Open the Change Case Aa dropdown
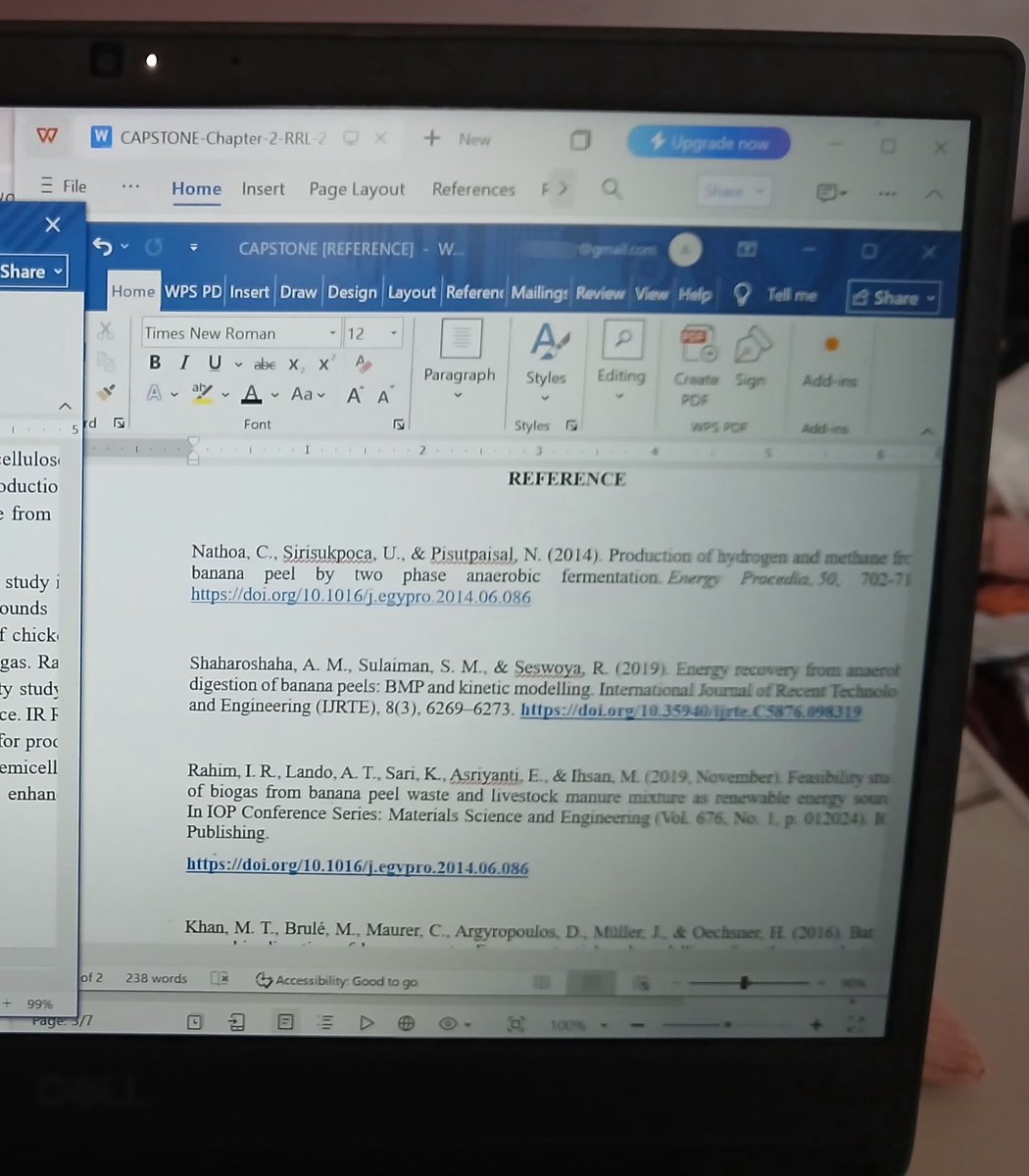The width and height of the screenshot is (1029, 1176). click(x=308, y=394)
